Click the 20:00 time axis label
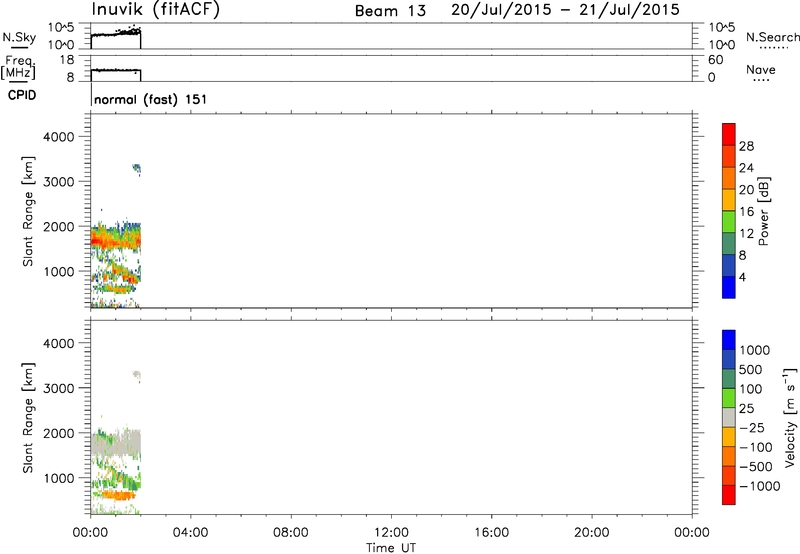This screenshot has height=554, width=800. coord(592,533)
